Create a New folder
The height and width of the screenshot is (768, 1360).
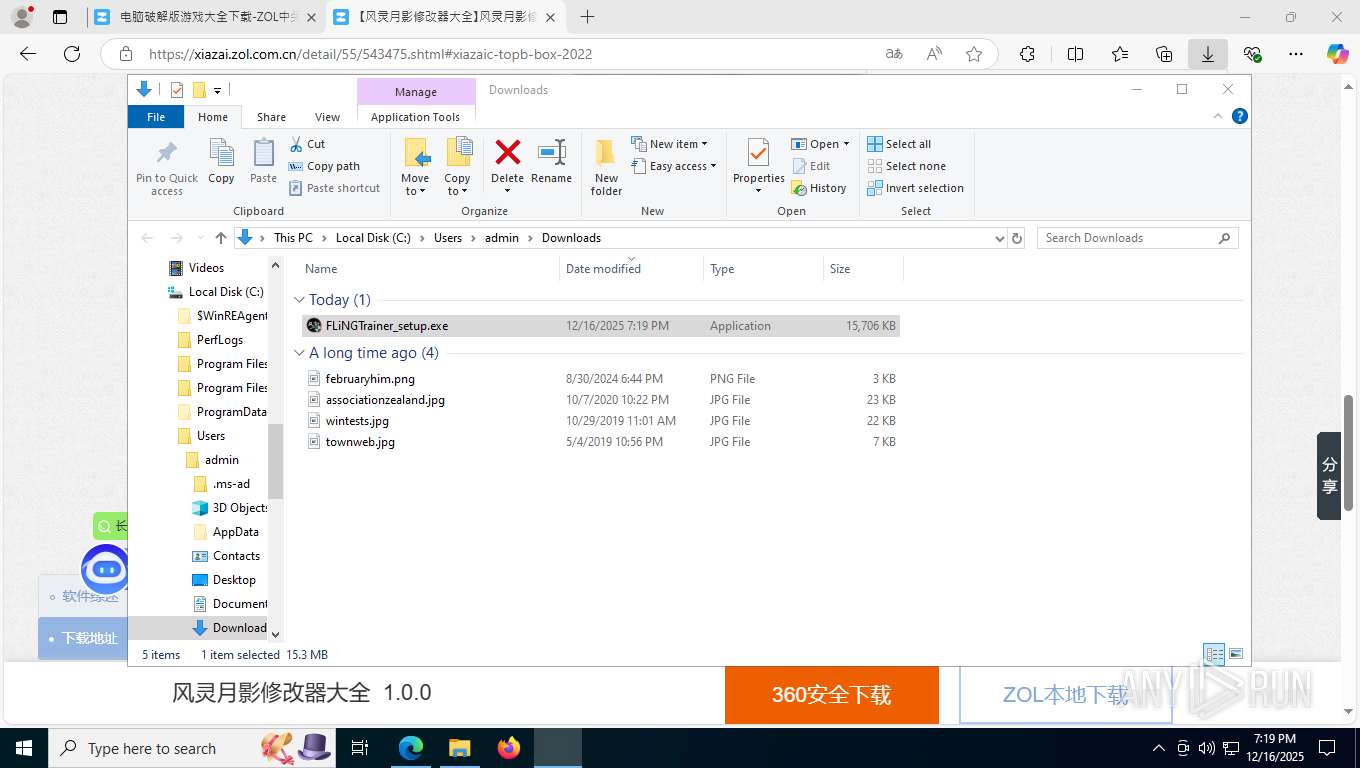click(606, 167)
